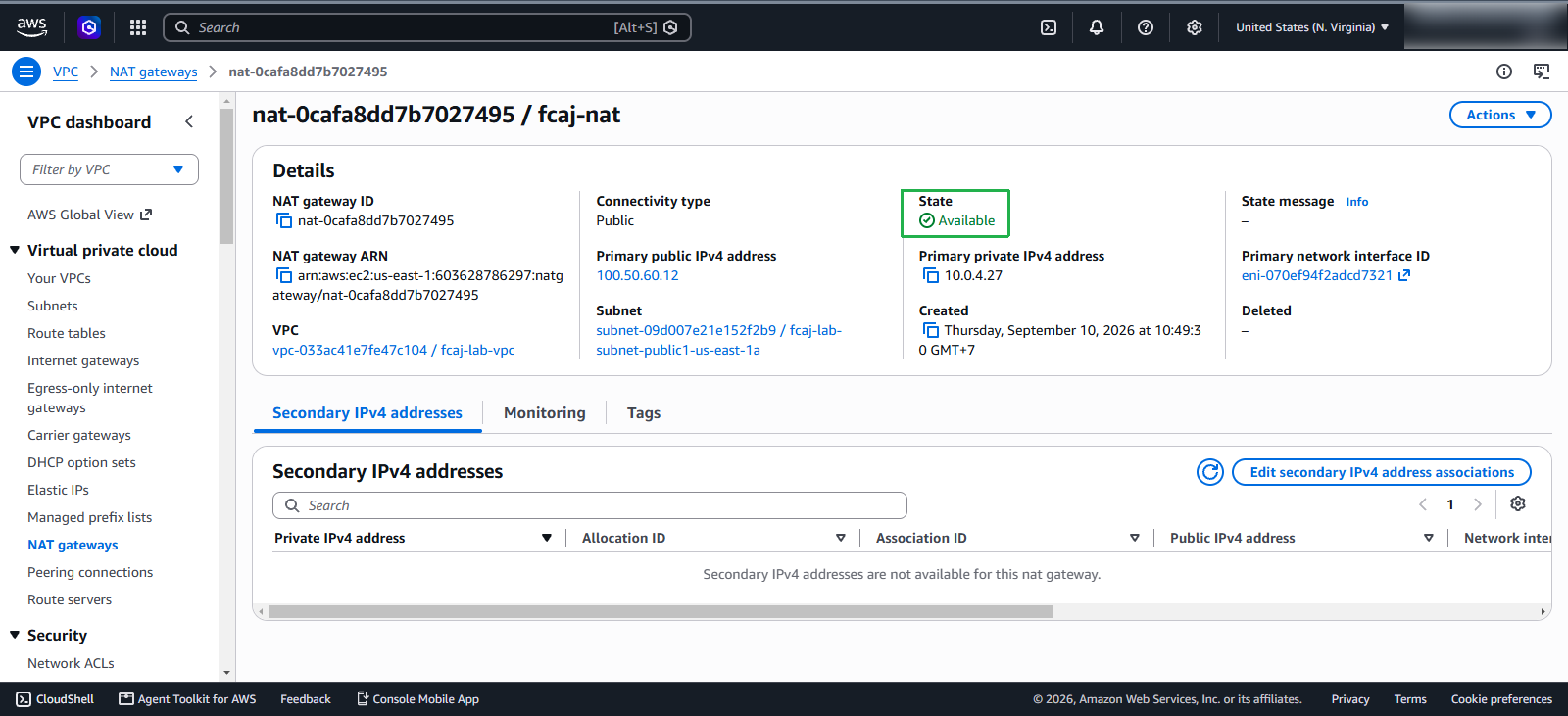The image size is (1568, 716).
Task: Open the help question mark icon
Action: pyautogui.click(x=1146, y=27)
